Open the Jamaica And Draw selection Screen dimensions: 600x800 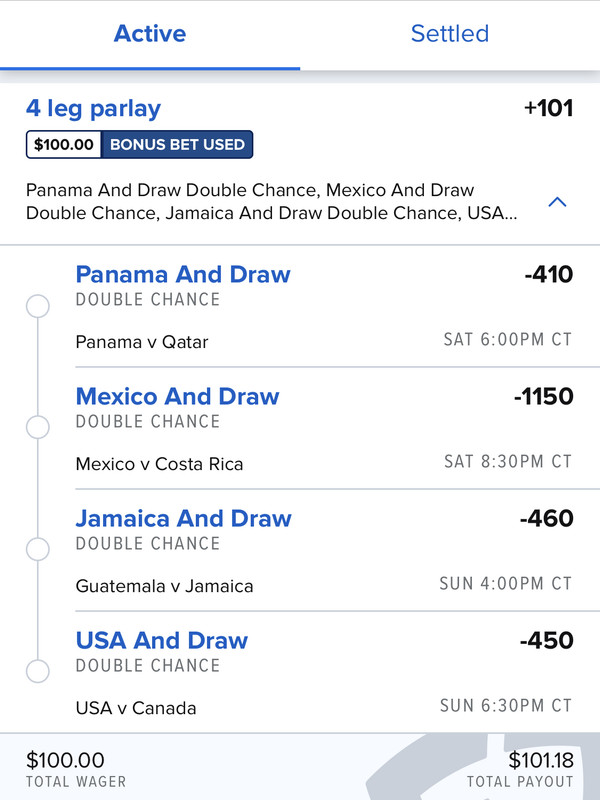pos(183,518)
